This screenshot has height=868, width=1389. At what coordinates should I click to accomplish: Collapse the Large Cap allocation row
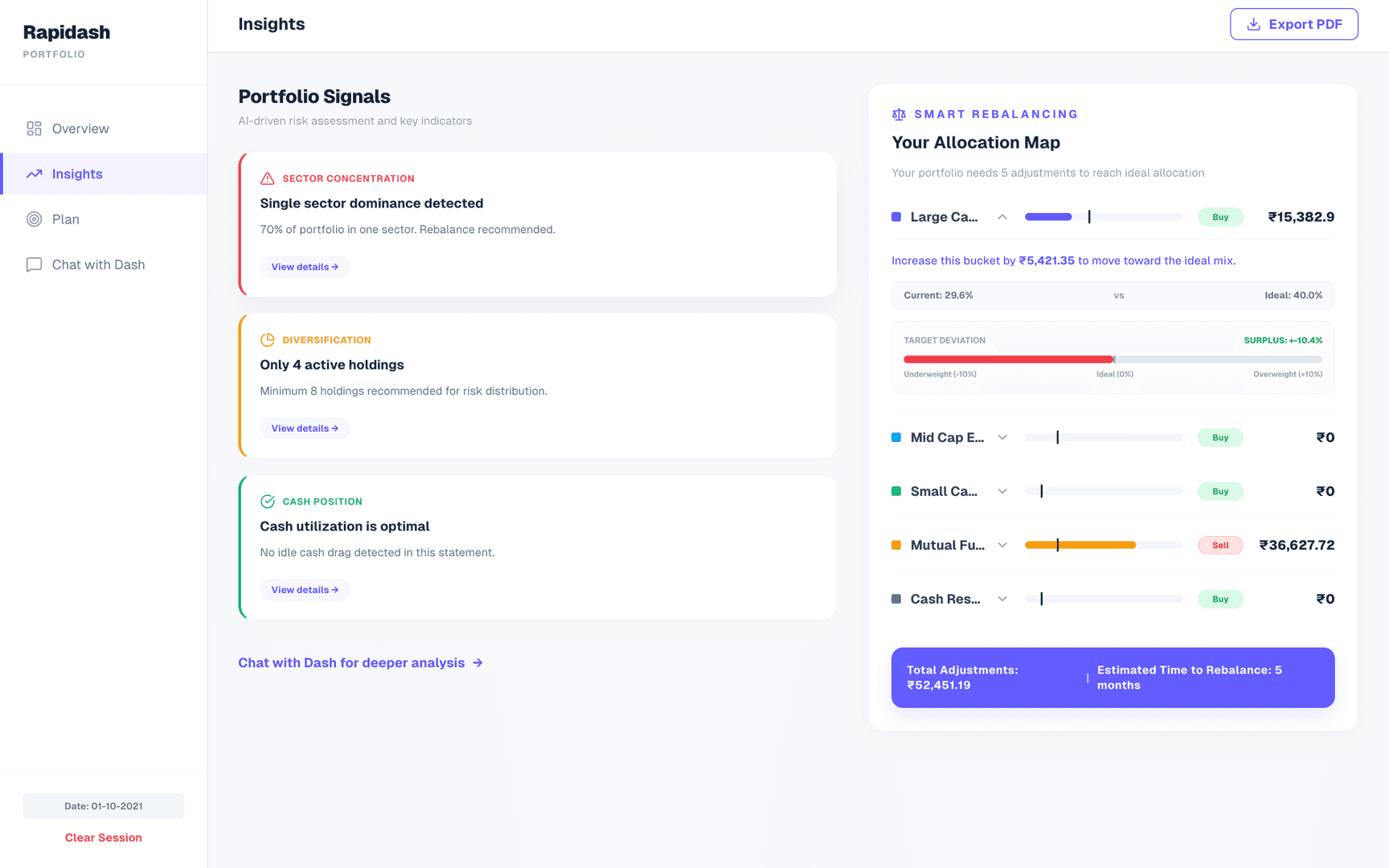[x=1002, y=217]
